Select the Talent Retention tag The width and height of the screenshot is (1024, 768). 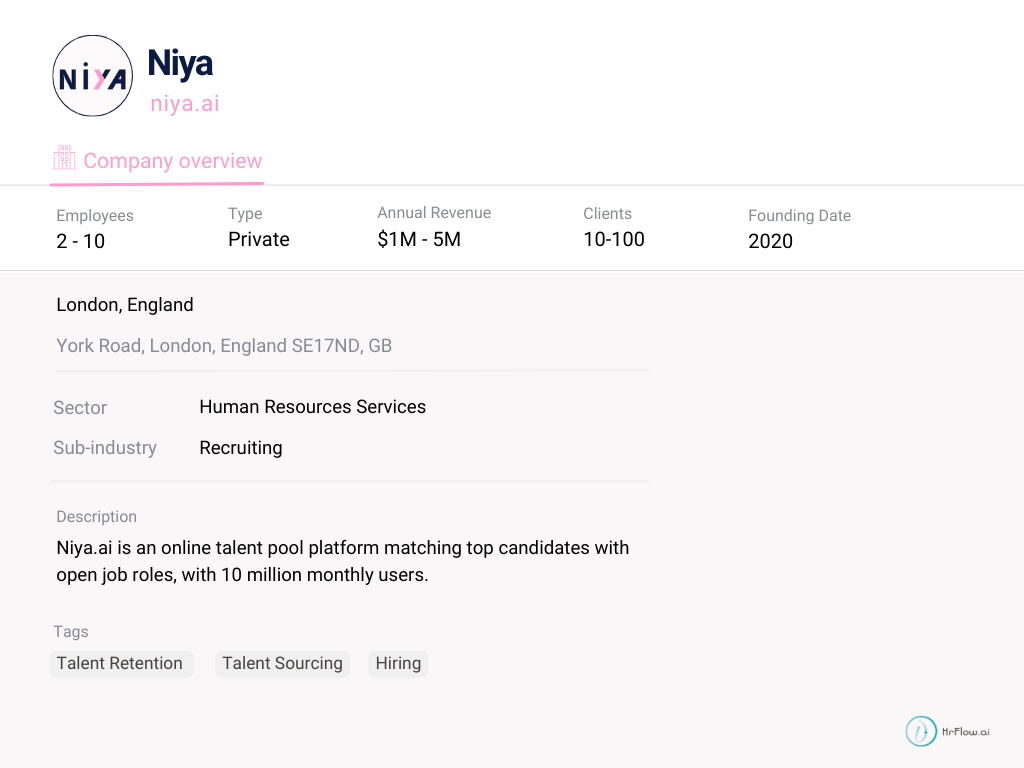(x=122, y=663)
